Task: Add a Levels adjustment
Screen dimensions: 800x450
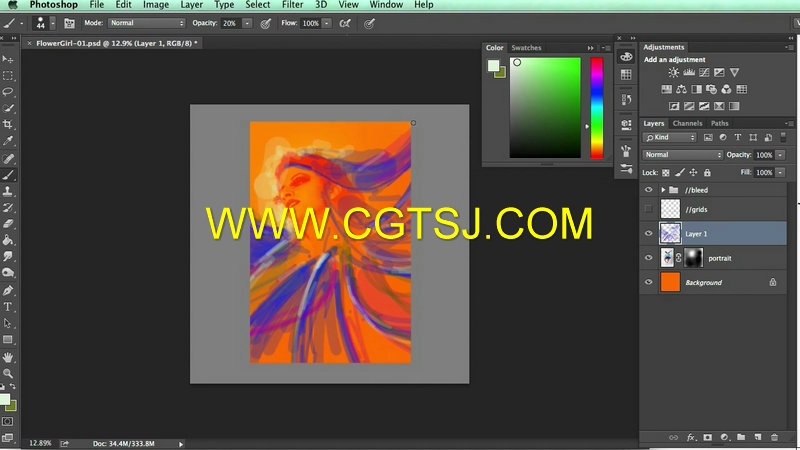Action: pyautogui.click(x=689, y=72)
